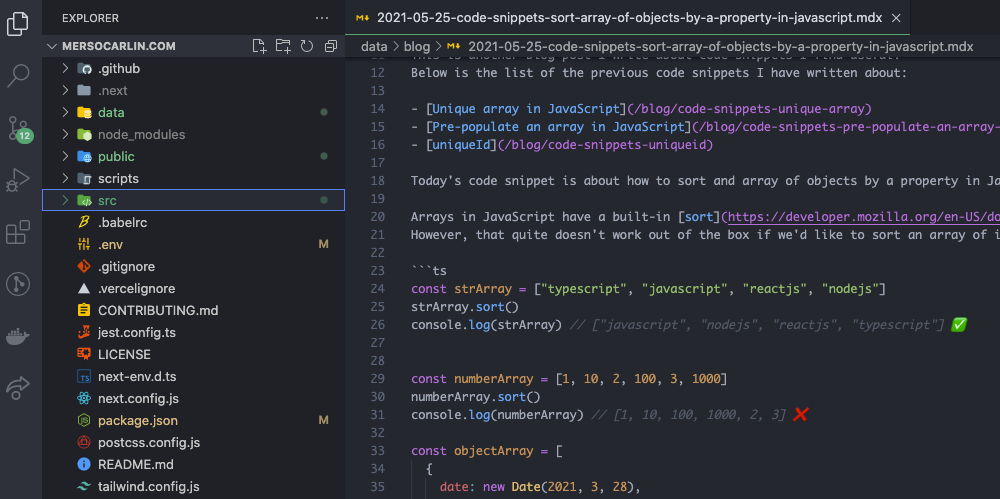Open the .env file
Viewport: 1000px width, 499px height.
(x=194, y=244)
